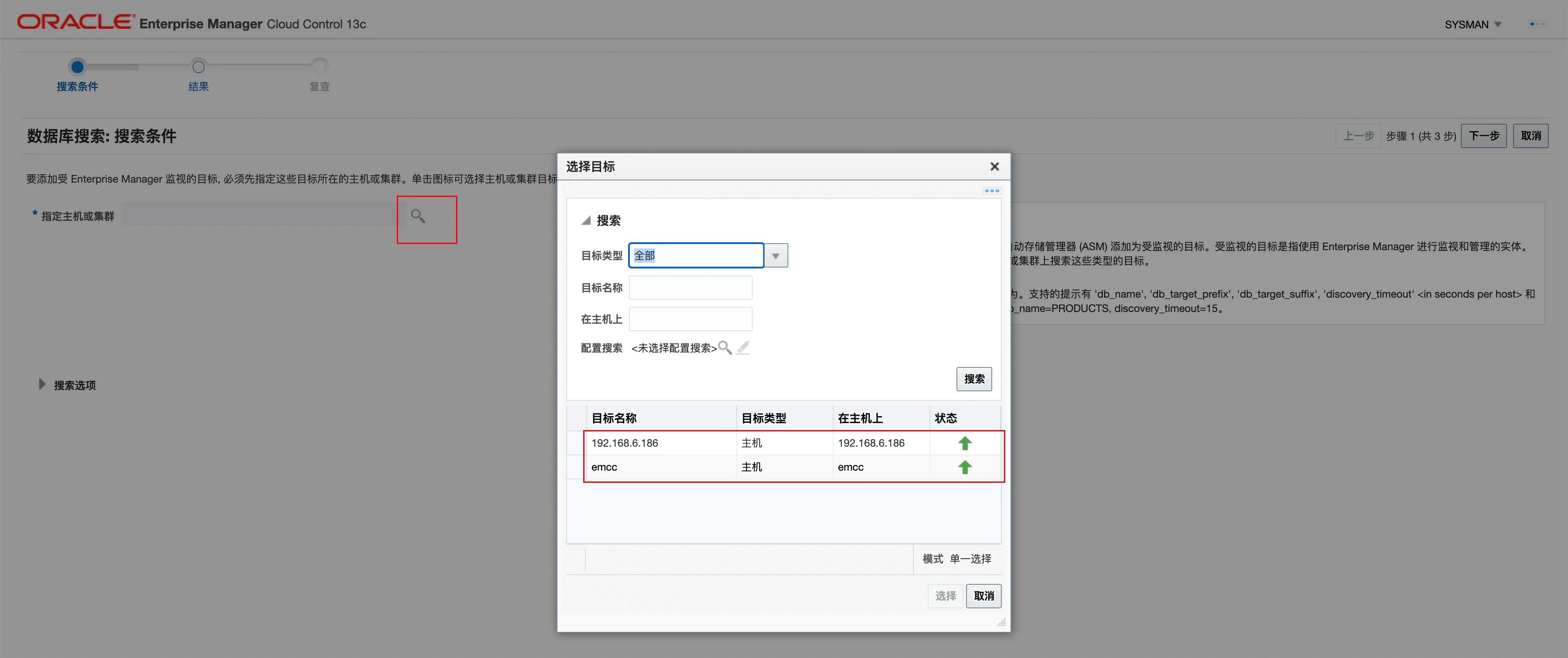1568x658 pixels.
Task: Click green up status arrow for emcc
Action: [x=964, y=467]
